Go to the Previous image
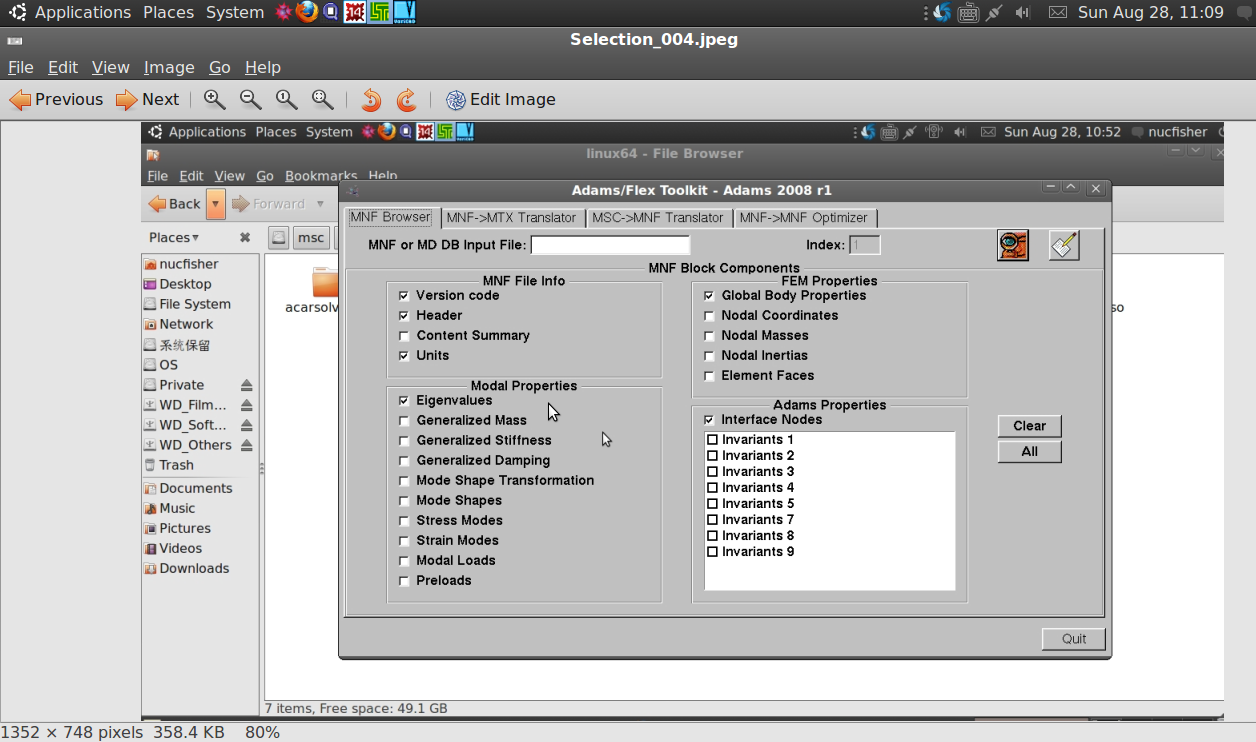This screenshot has height=742, width=1256. click(x=56, y=99)
